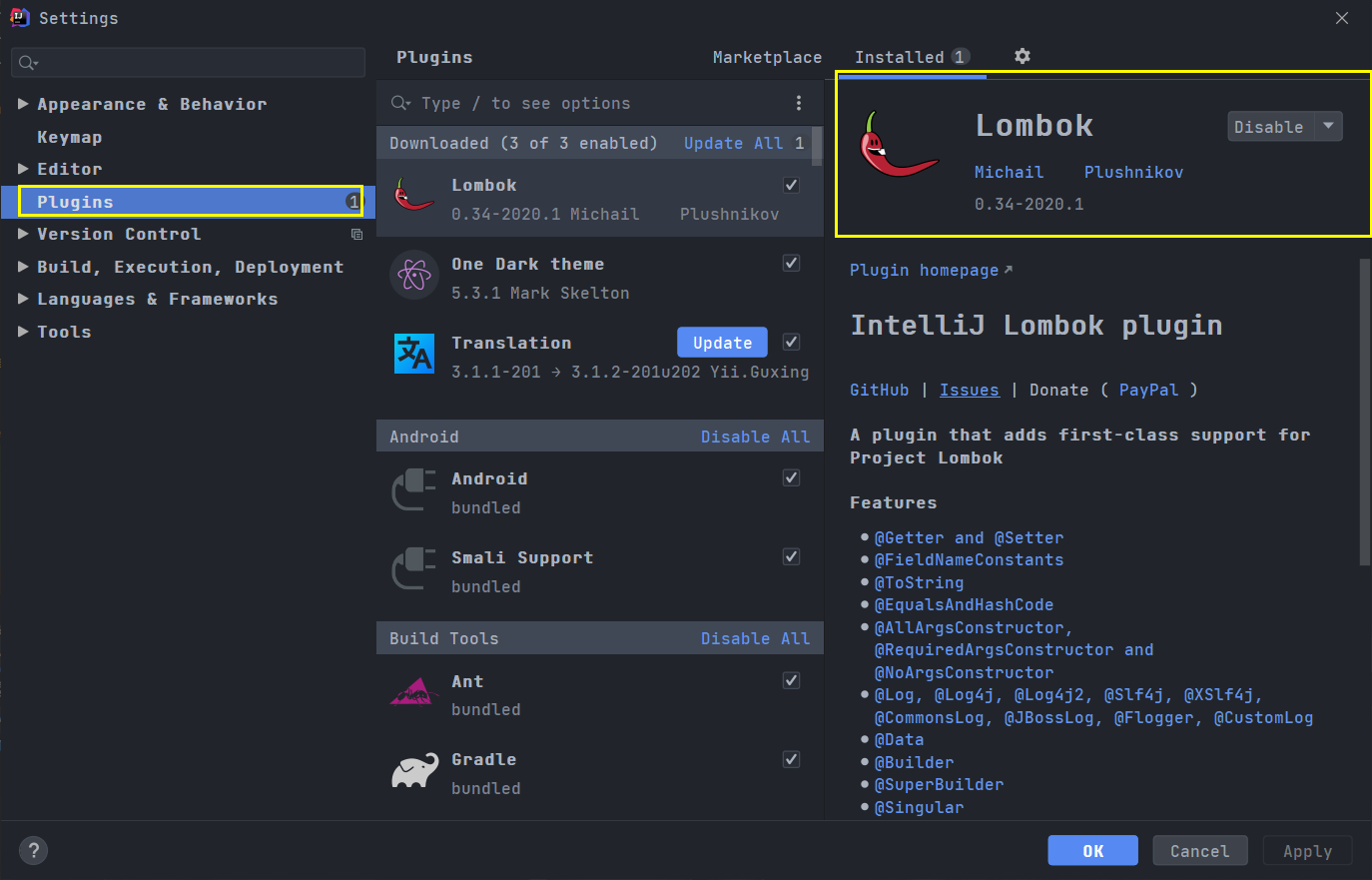Viewport: 1372px width, 880px height.
Task: Click the Translation plugin icon
Action: click(413, 353)
